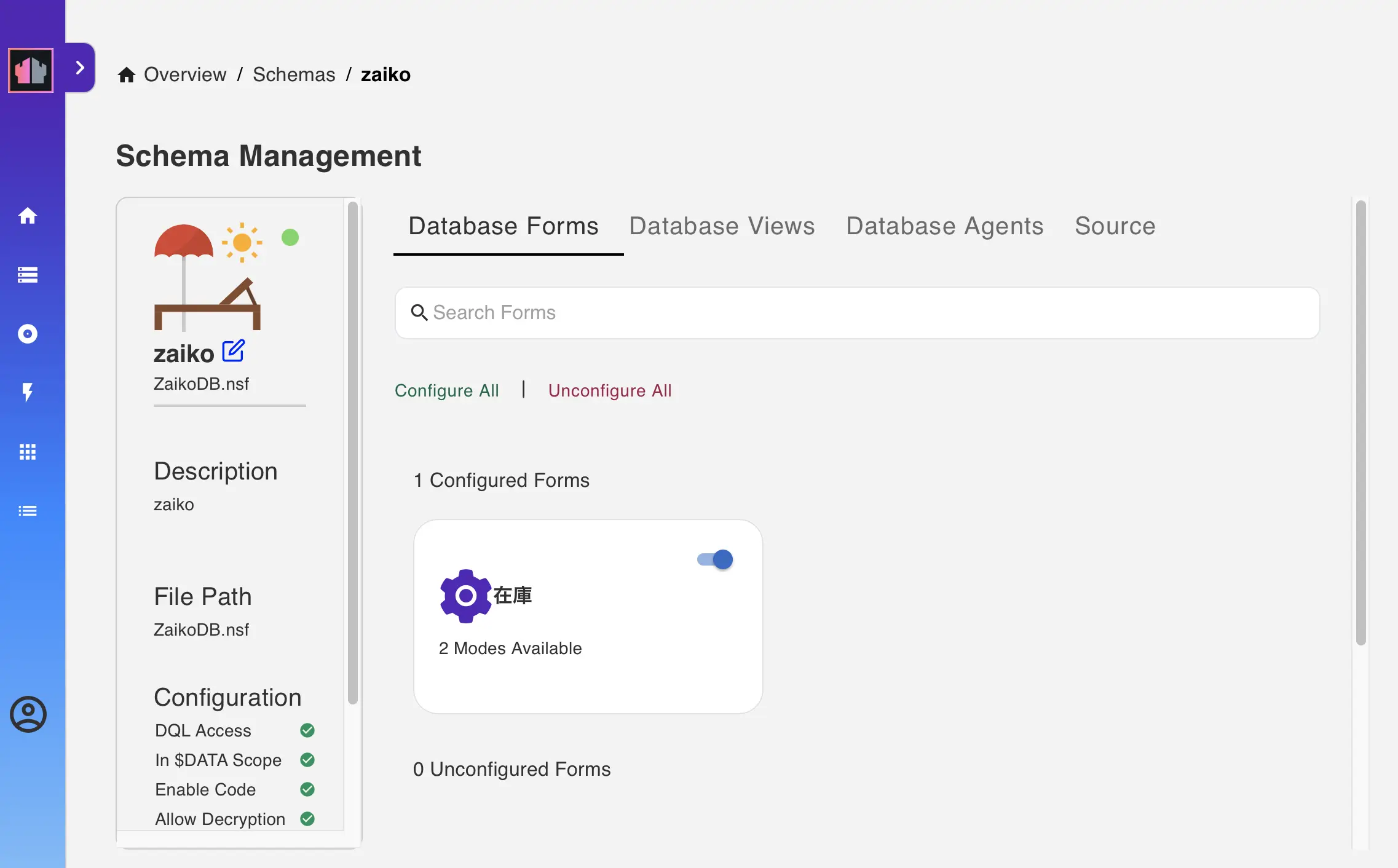This screenshot has width=1398, height=868.
Task: Go to Overview via the breadcrumb
Action: click(185, 74)
